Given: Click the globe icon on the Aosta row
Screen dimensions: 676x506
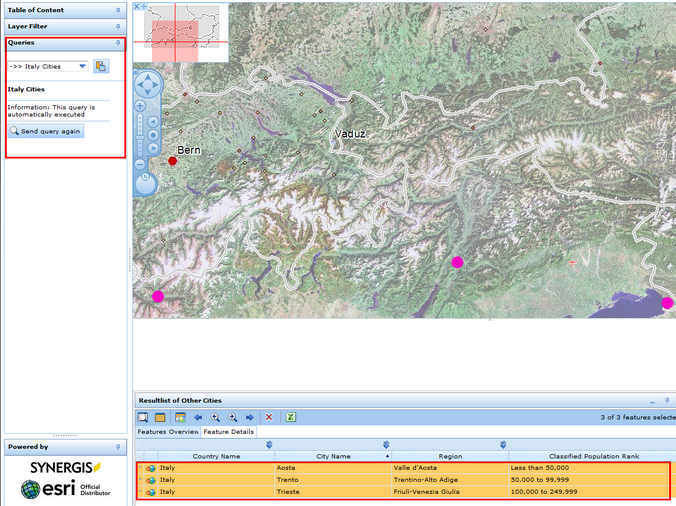Looking at the screenshot, I should click(x=151, y=469).
